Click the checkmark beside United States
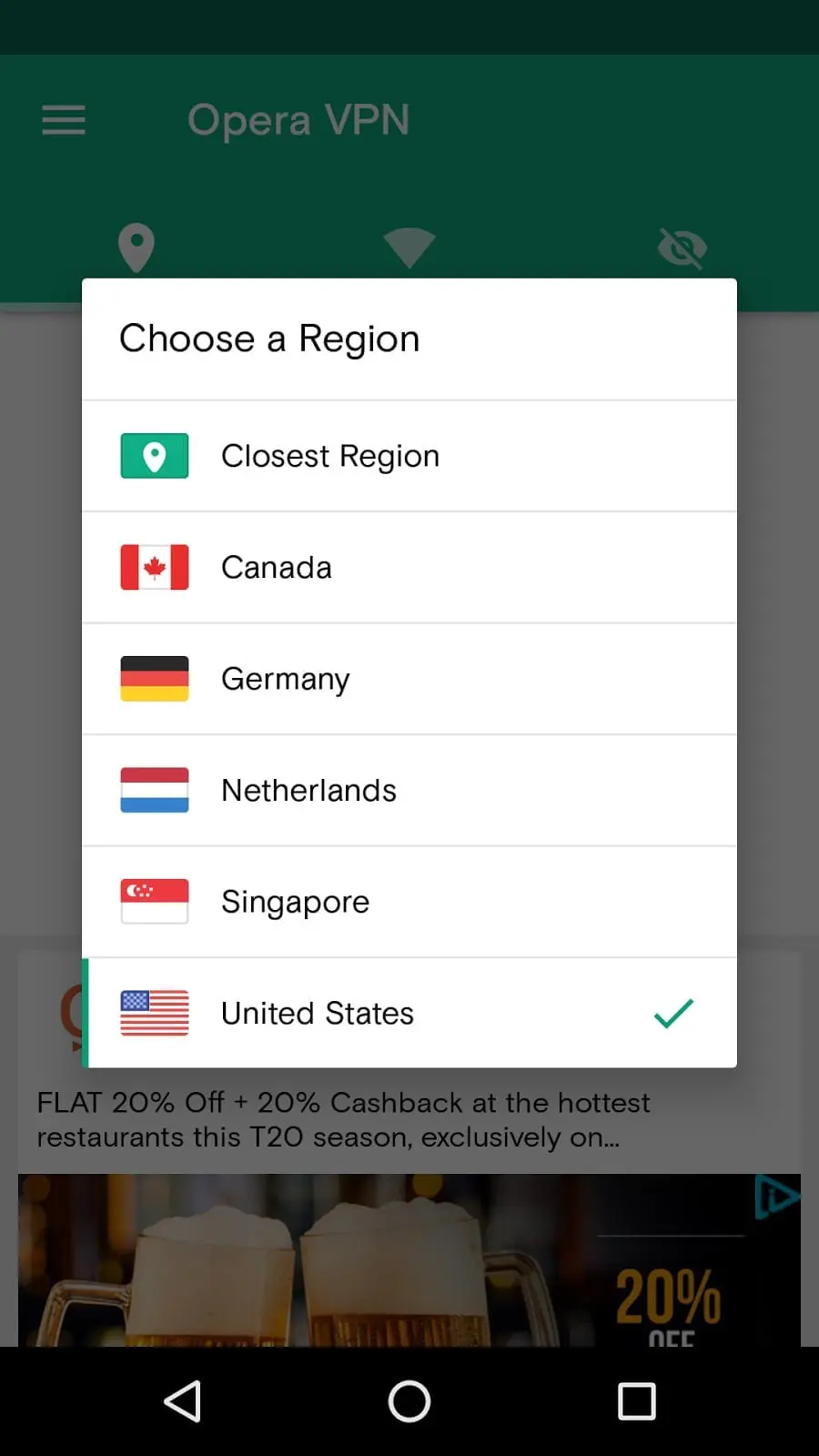 tap(673, 1013)
